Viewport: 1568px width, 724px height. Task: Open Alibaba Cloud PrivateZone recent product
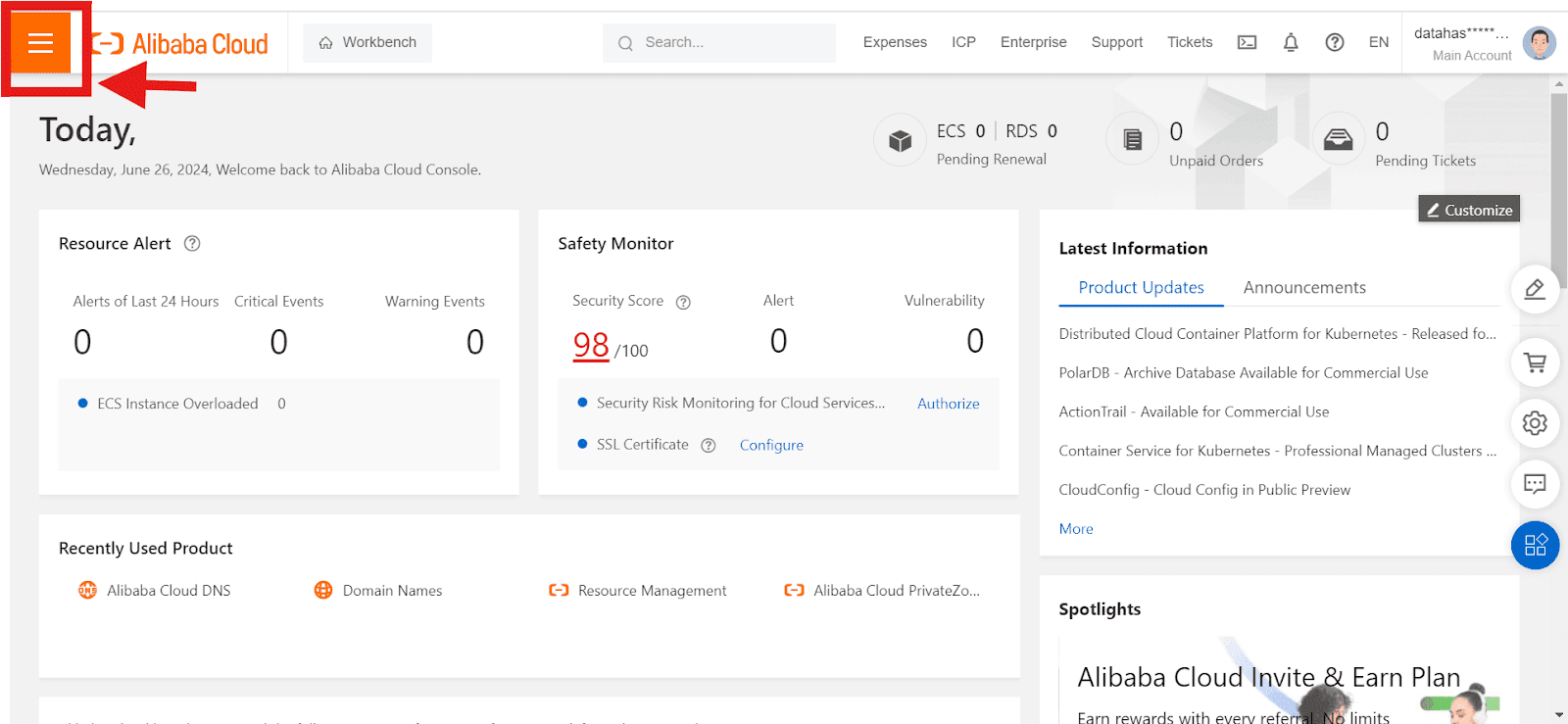[x=897, y=591]
